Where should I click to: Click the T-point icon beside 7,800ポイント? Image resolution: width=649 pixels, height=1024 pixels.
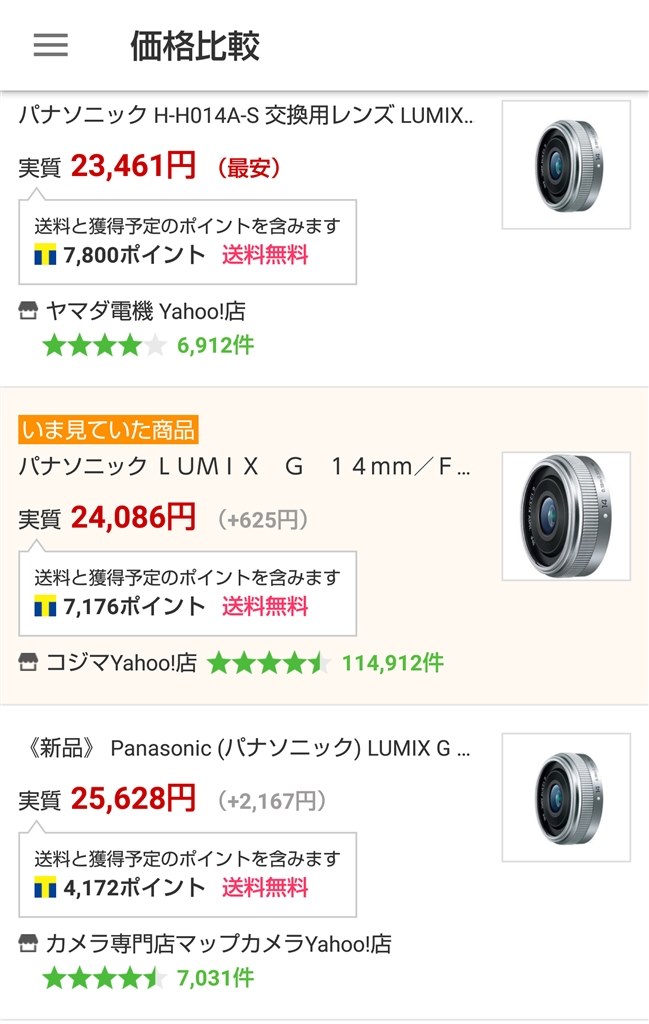tap(45, 255)
